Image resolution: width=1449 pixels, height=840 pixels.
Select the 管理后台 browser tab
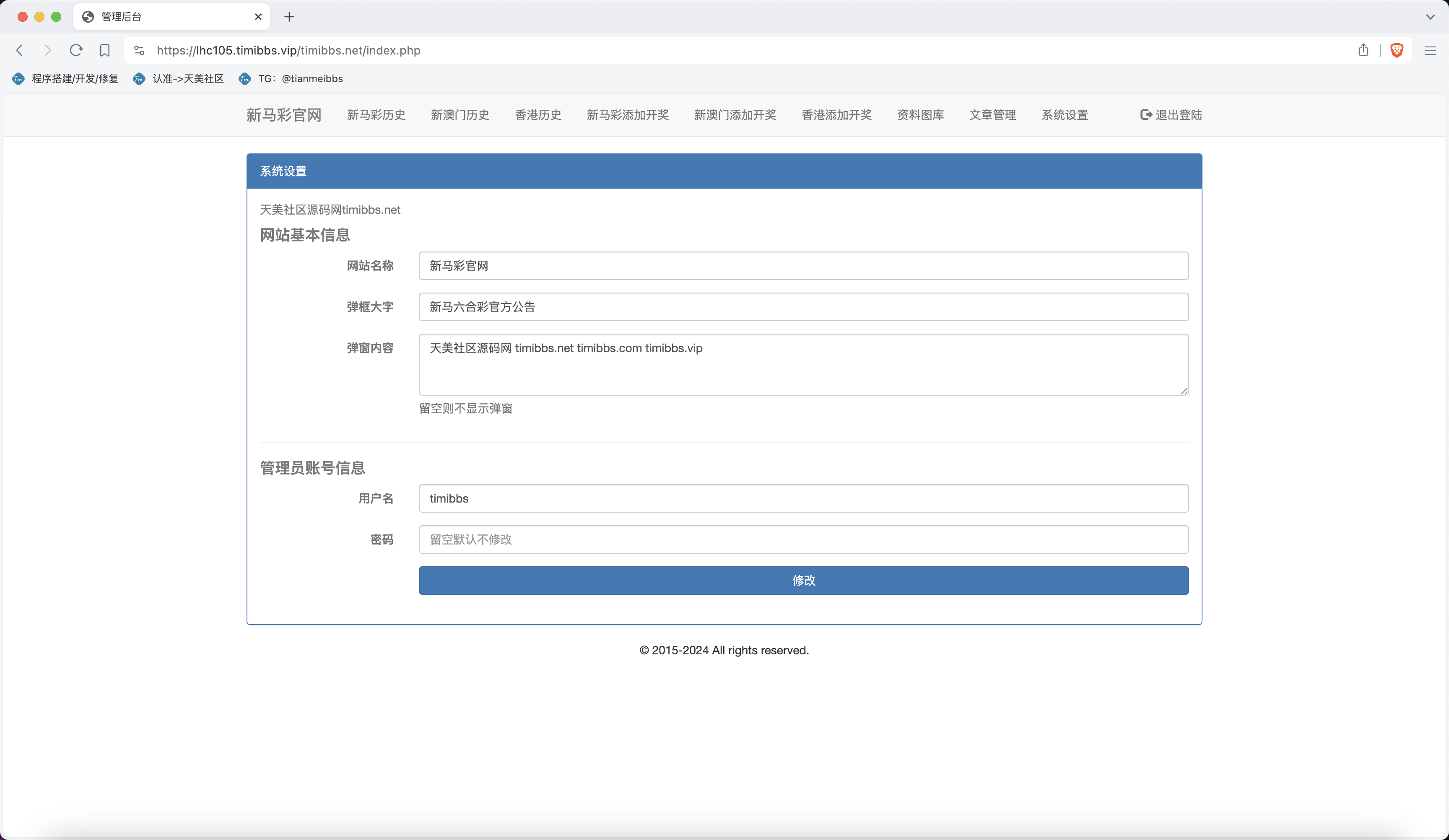point(171,17)
